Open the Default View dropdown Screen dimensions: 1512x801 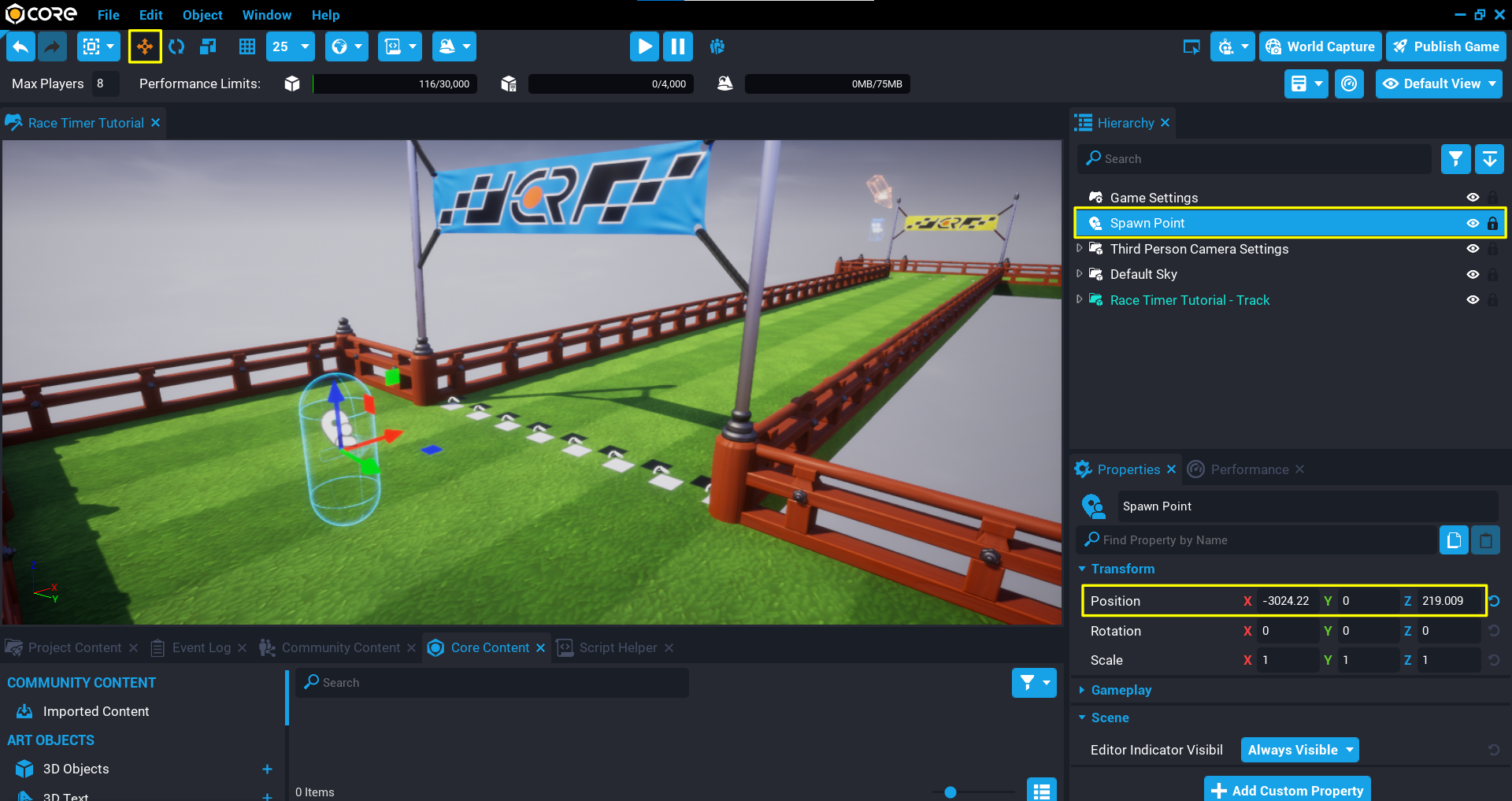pos(1439,83)
